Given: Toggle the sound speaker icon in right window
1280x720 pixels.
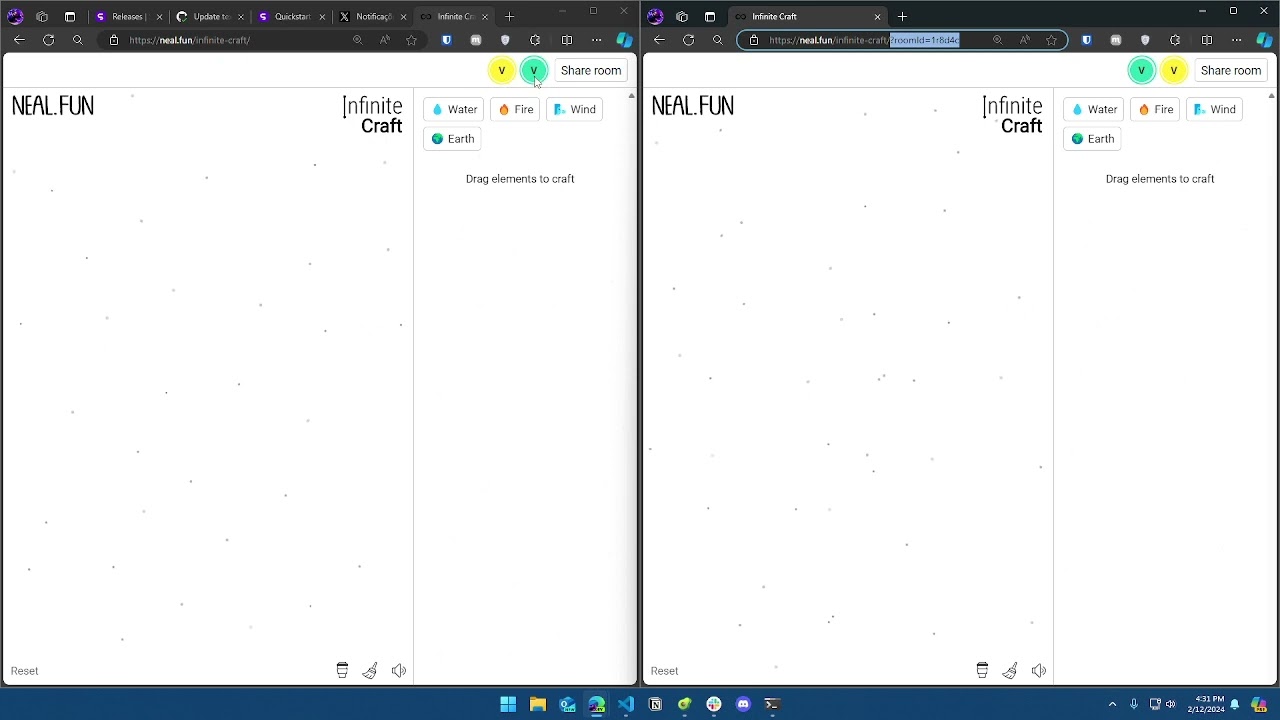Looking at the screenshot, I should point(1039,670).
